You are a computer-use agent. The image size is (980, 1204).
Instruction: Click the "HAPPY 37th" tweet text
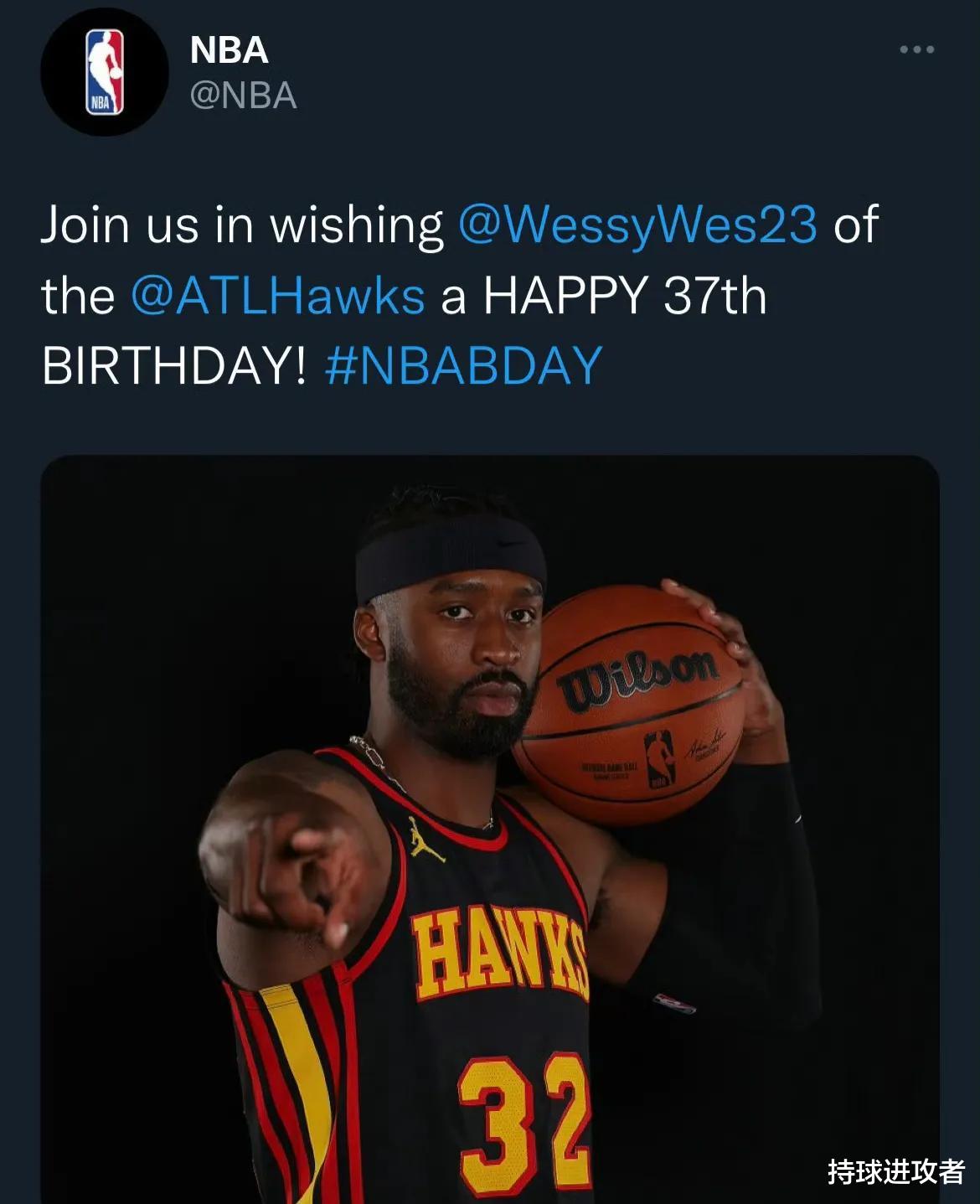coord(625,296)
